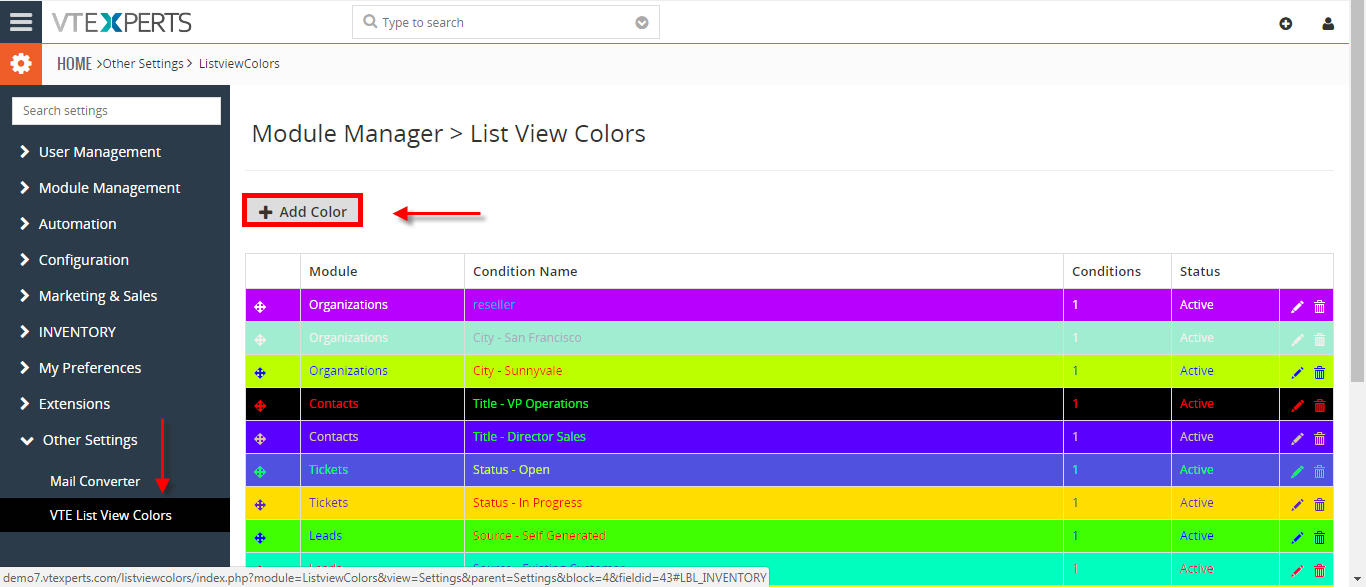The image size is (1366, 587).
Task: Click Source - Self Generated text
Action: click(x=539, y=536)
